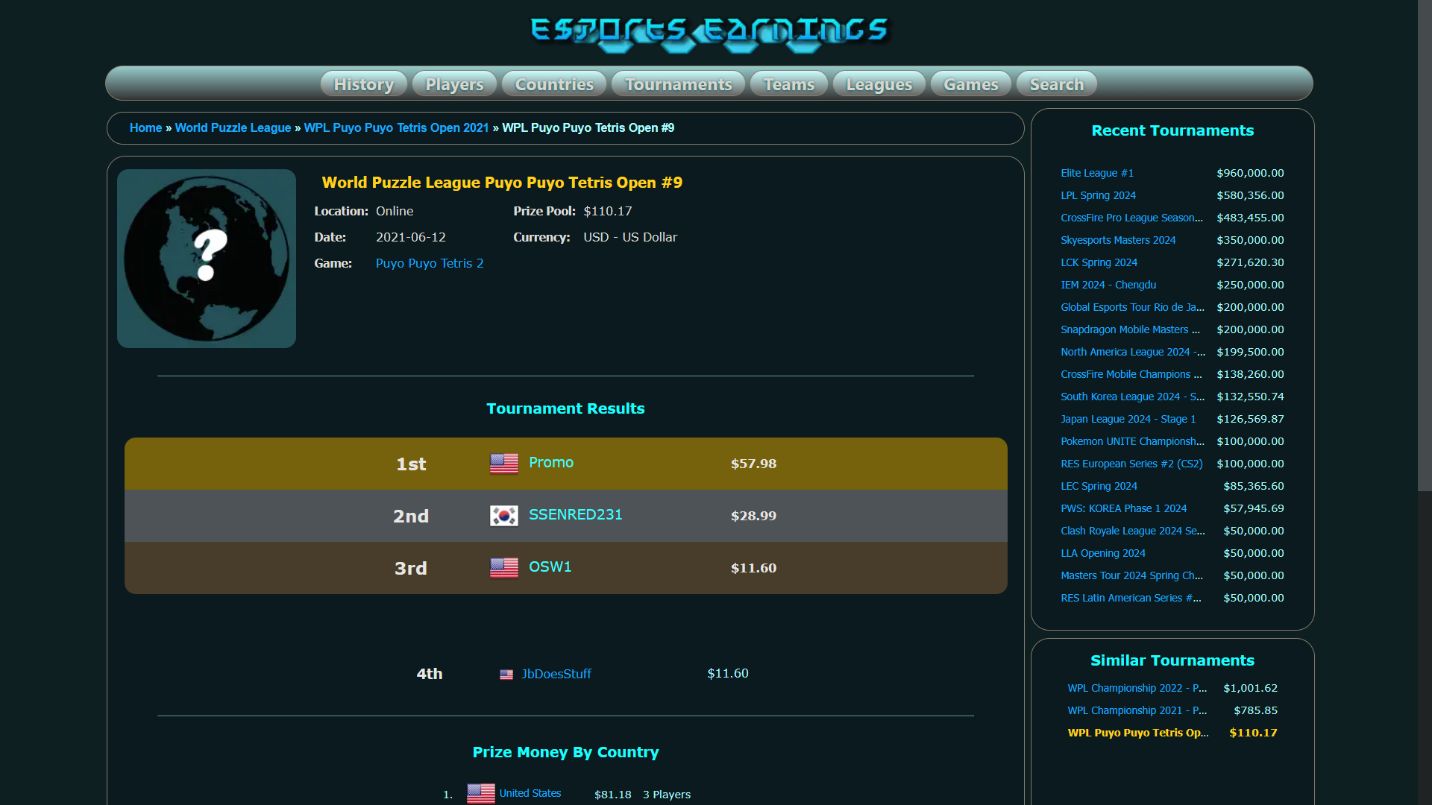
Task: Click the US flag next to OSW1
Action: tap(504, 567)
